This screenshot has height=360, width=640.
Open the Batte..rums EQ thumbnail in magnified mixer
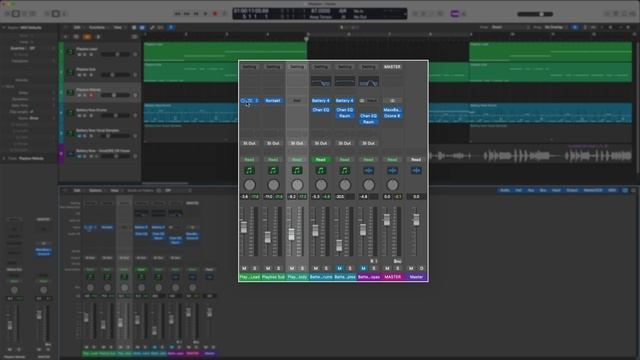click(321, 82)
